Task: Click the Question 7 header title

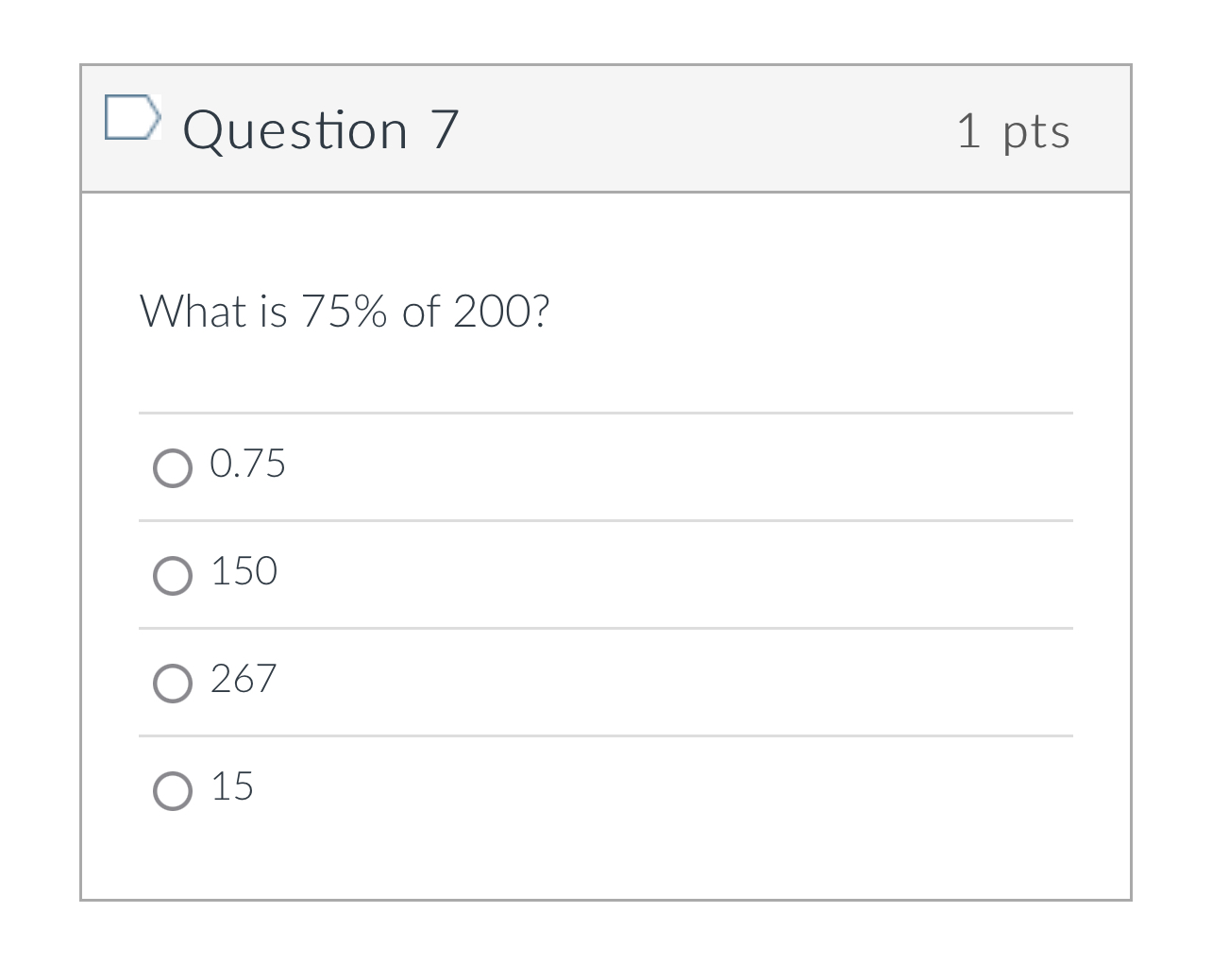Action: pyautogui.click(x=322, y=129)
